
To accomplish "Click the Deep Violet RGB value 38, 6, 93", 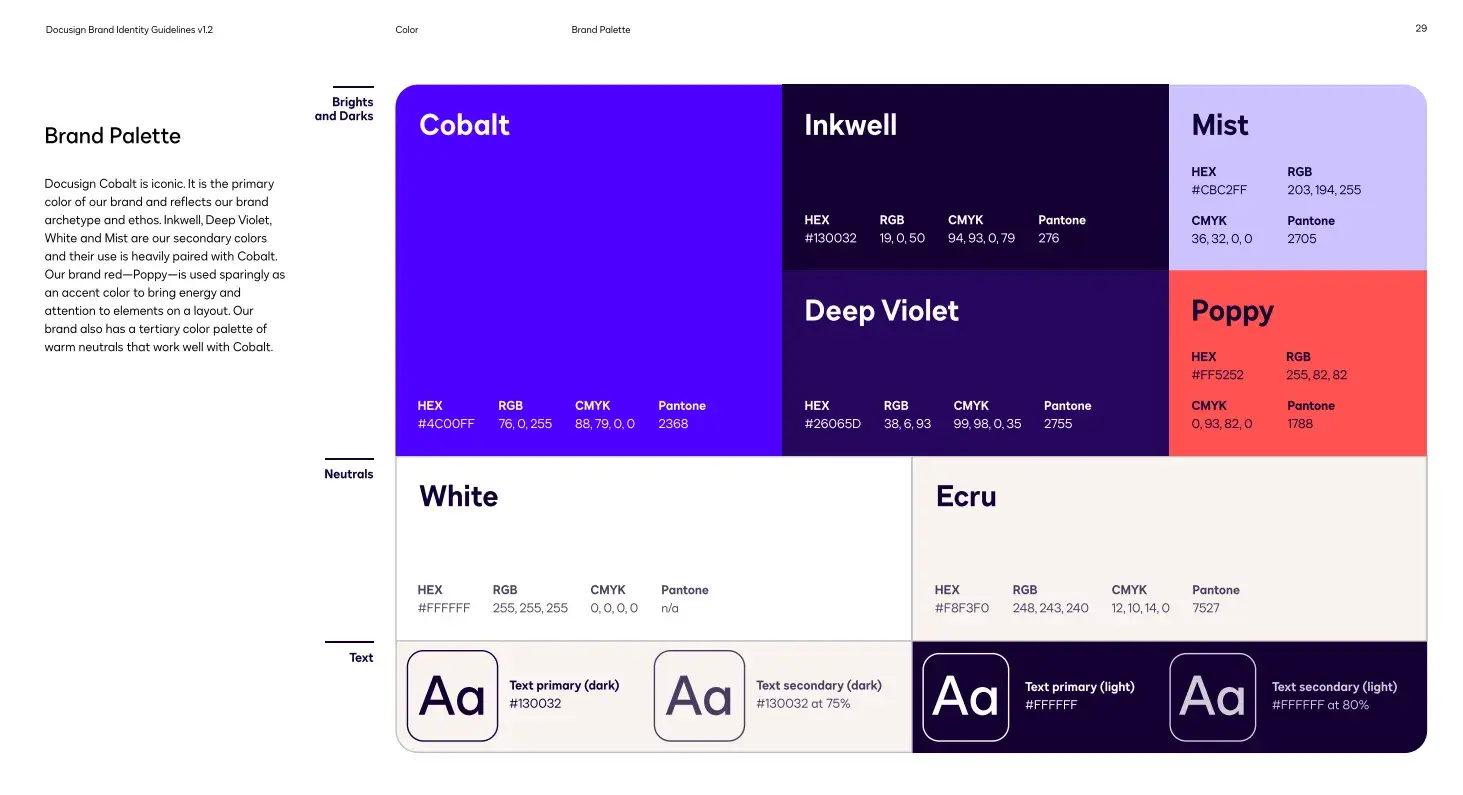I will [907, 424].
